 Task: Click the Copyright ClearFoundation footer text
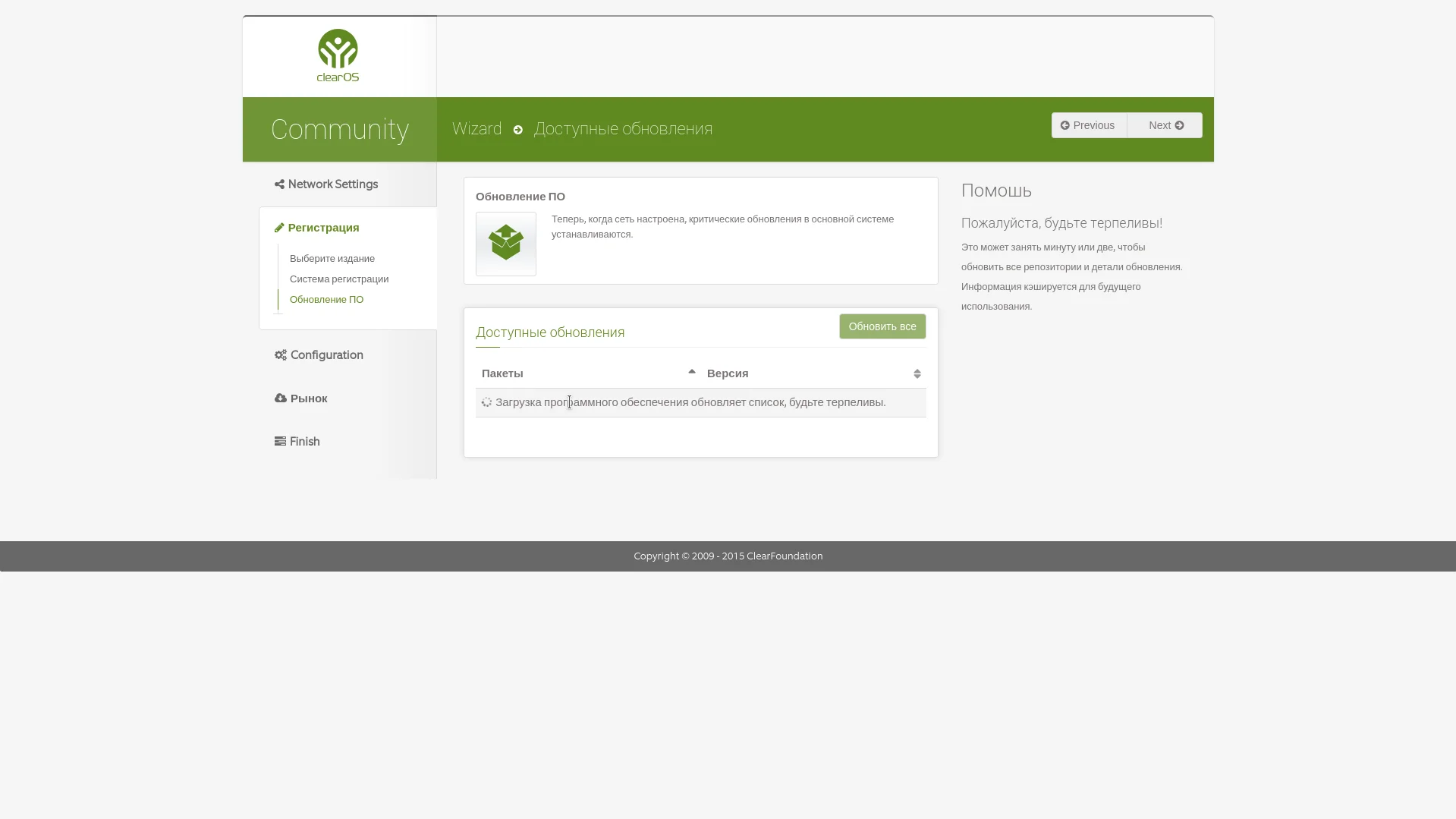point(728,556)
